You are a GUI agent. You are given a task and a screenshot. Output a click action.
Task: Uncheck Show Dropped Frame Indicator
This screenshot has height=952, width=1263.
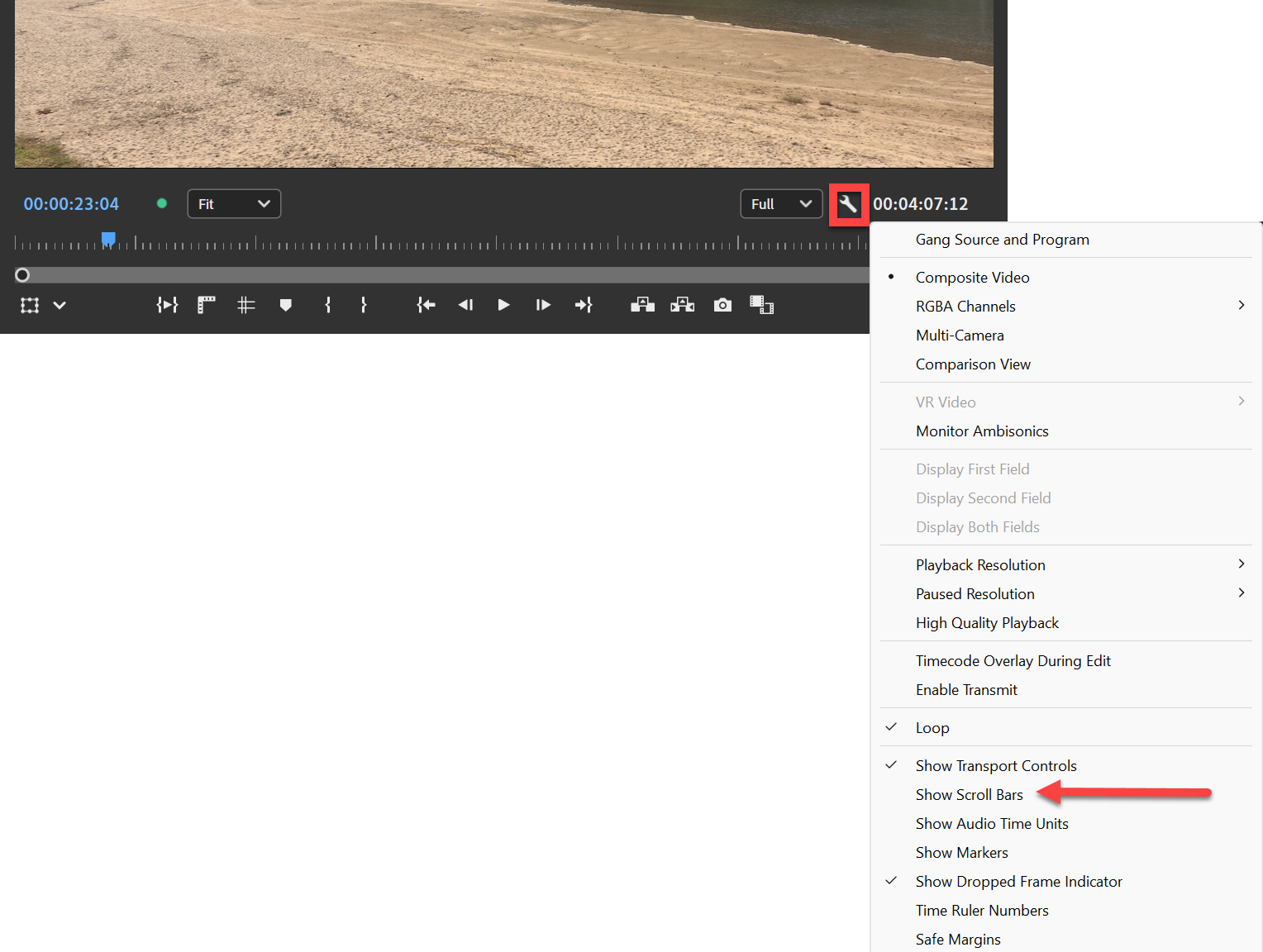click(x=1018, y=881)
